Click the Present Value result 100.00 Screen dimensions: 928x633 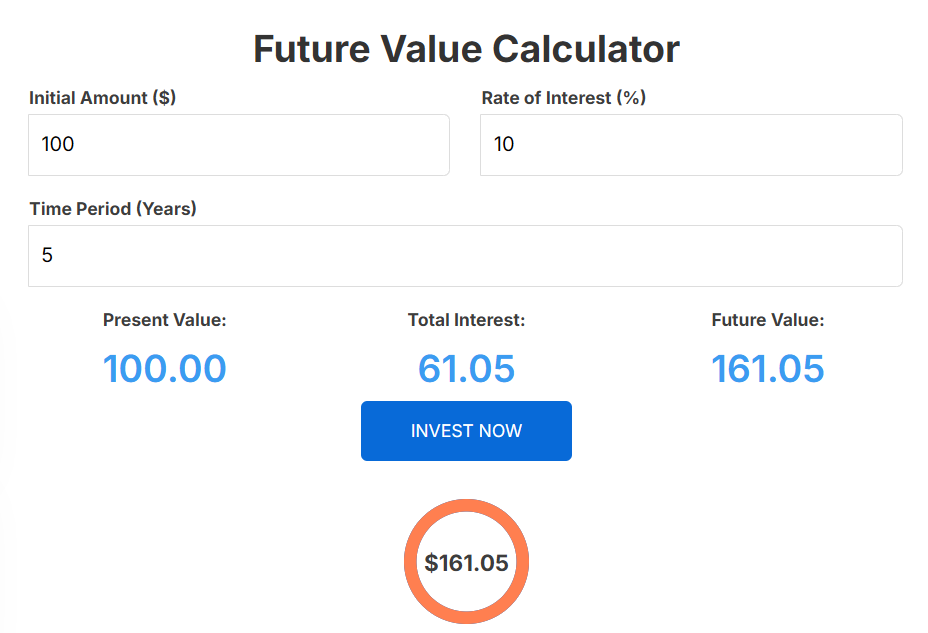[164, 368]
